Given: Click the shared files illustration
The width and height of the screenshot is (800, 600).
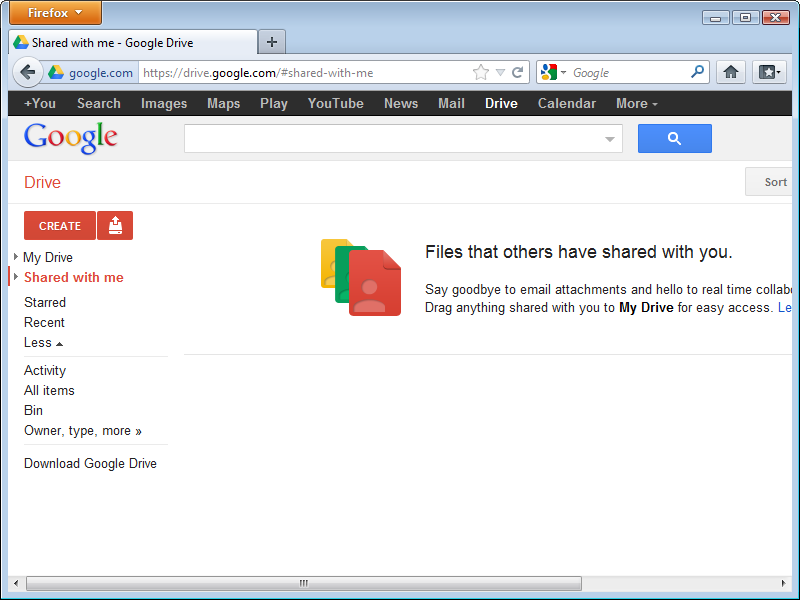Looking at the screenshot, I should pos(361,277).
